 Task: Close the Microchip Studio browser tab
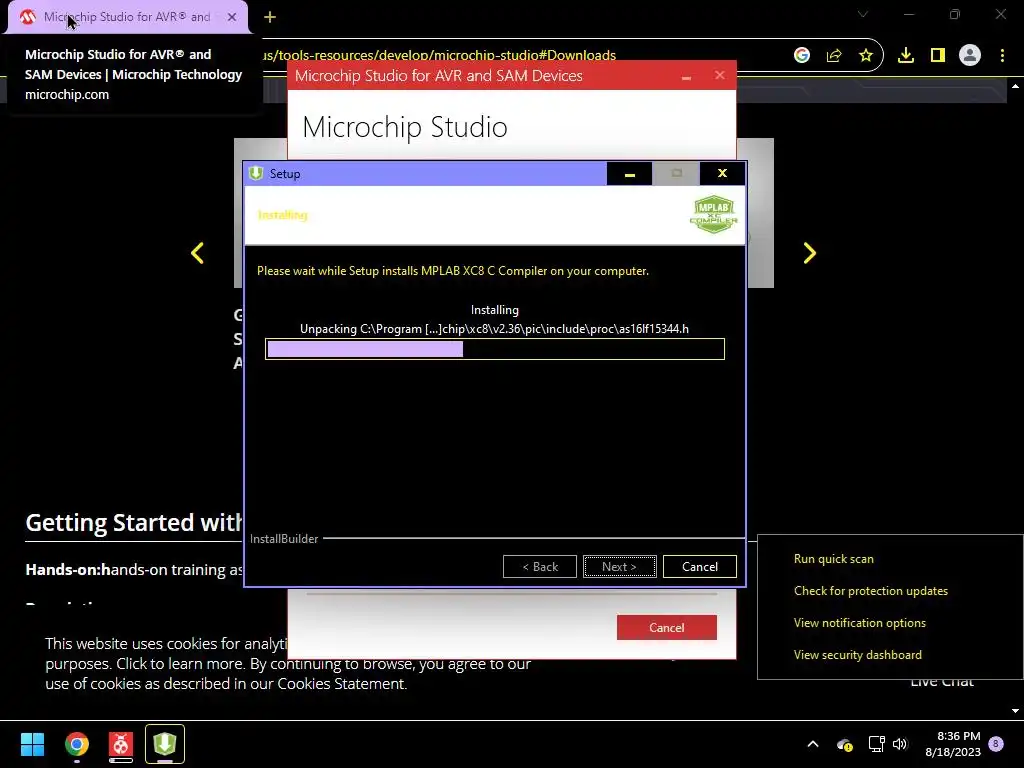coord(232,17)
